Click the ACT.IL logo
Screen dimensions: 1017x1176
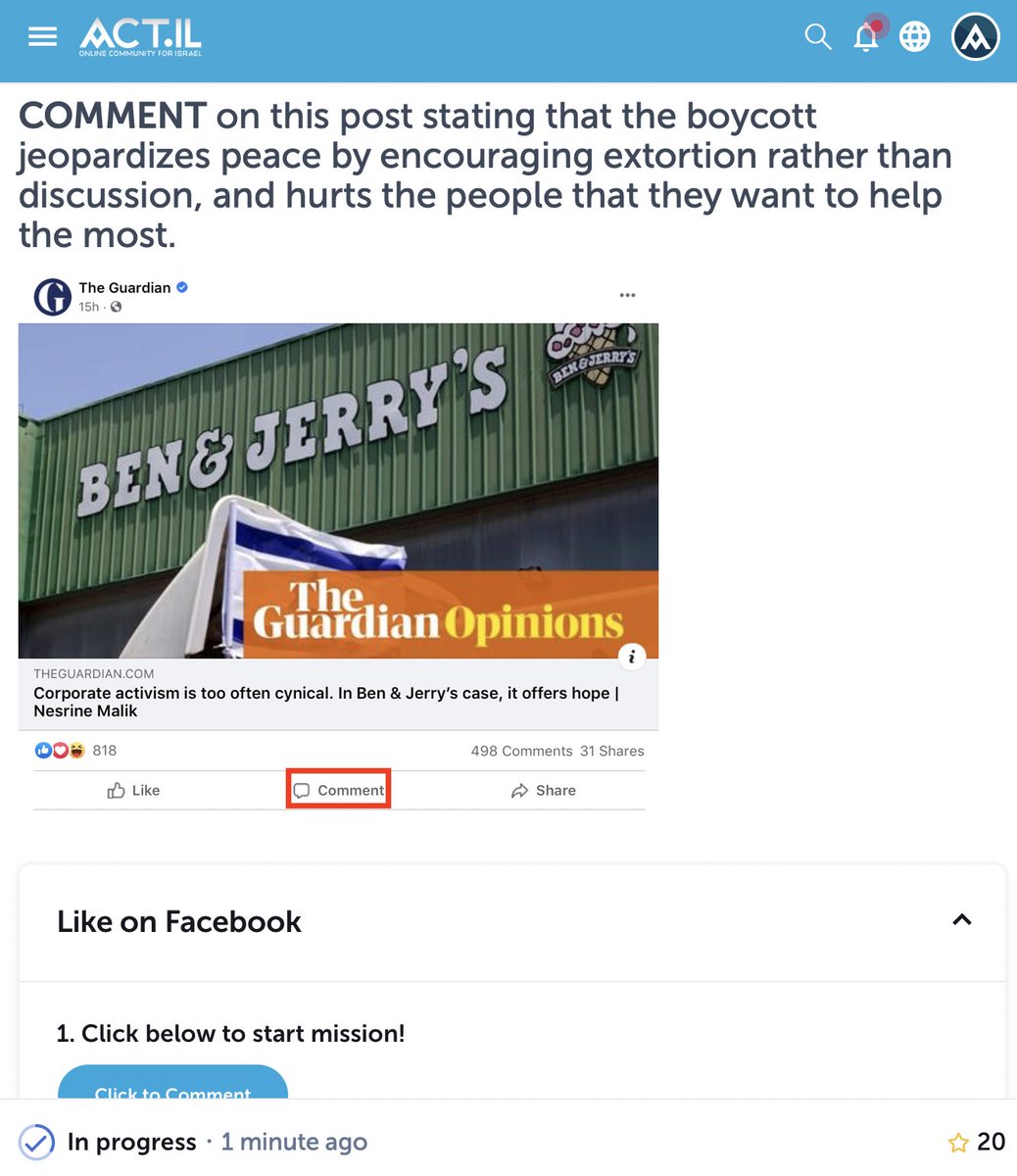(x=140, y=37)
